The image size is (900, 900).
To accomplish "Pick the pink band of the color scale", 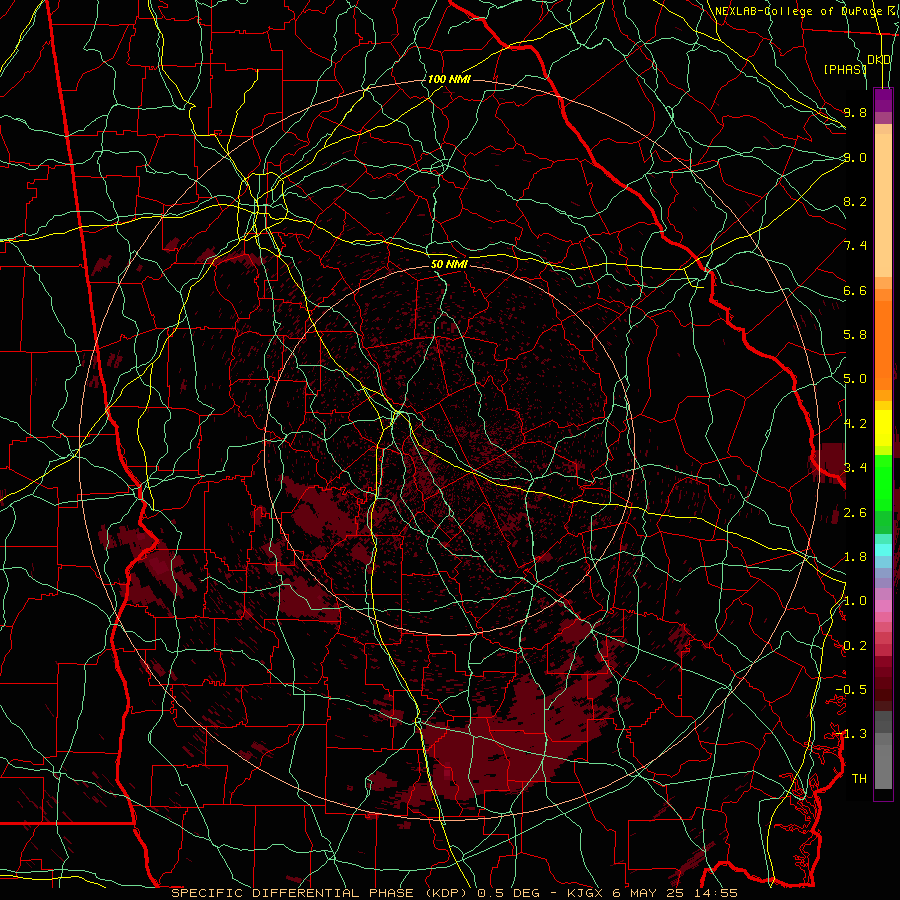I will pos(883,605).
